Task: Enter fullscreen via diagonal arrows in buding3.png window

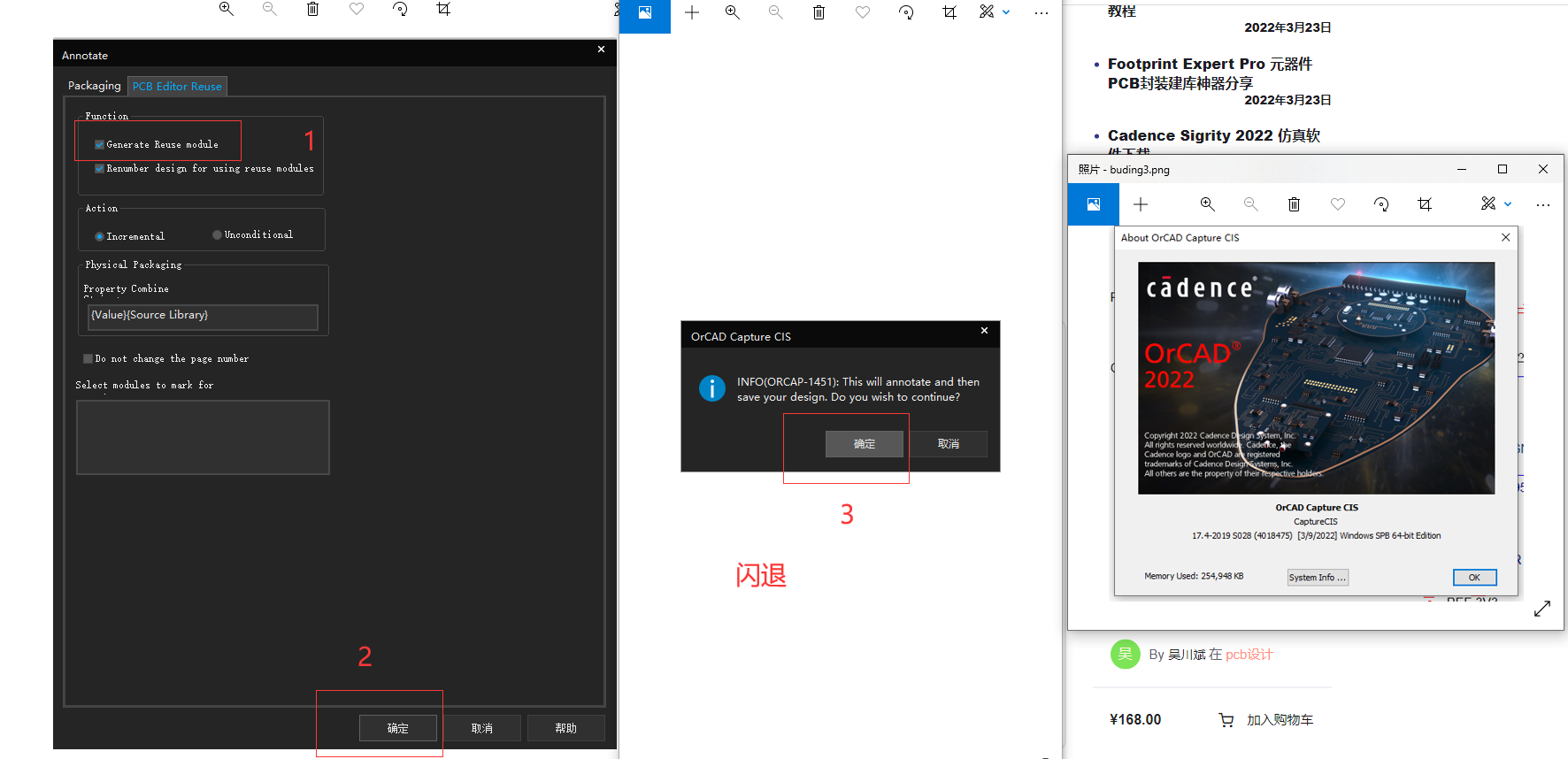Action: pyautogui.click(x=1542, y=609)
